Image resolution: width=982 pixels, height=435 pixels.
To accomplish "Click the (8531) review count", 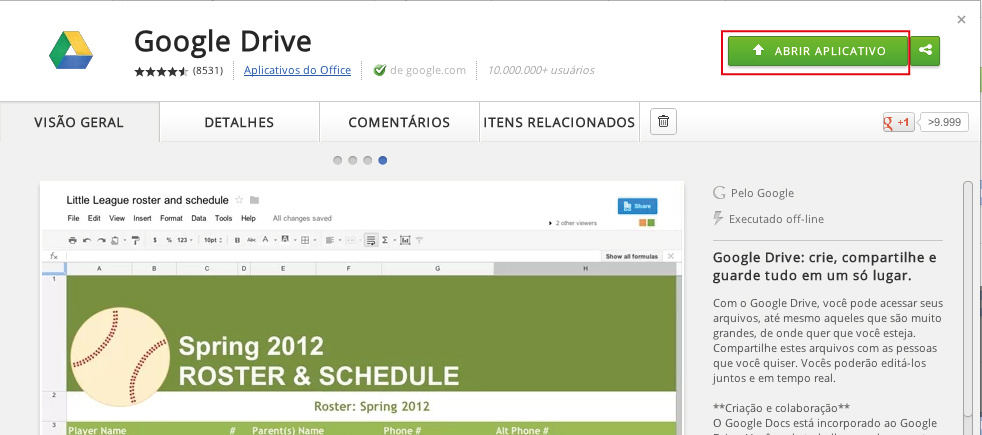I will (x=208, y=71).
